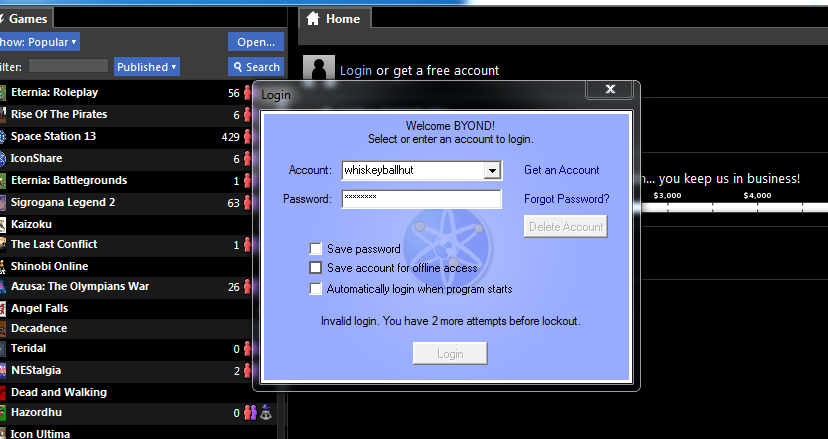Image resolution: width=828 pixels, height=439 pixels.
Task: Click the Delete Account button
Action: pyautogui.click(x=566, y=226)
